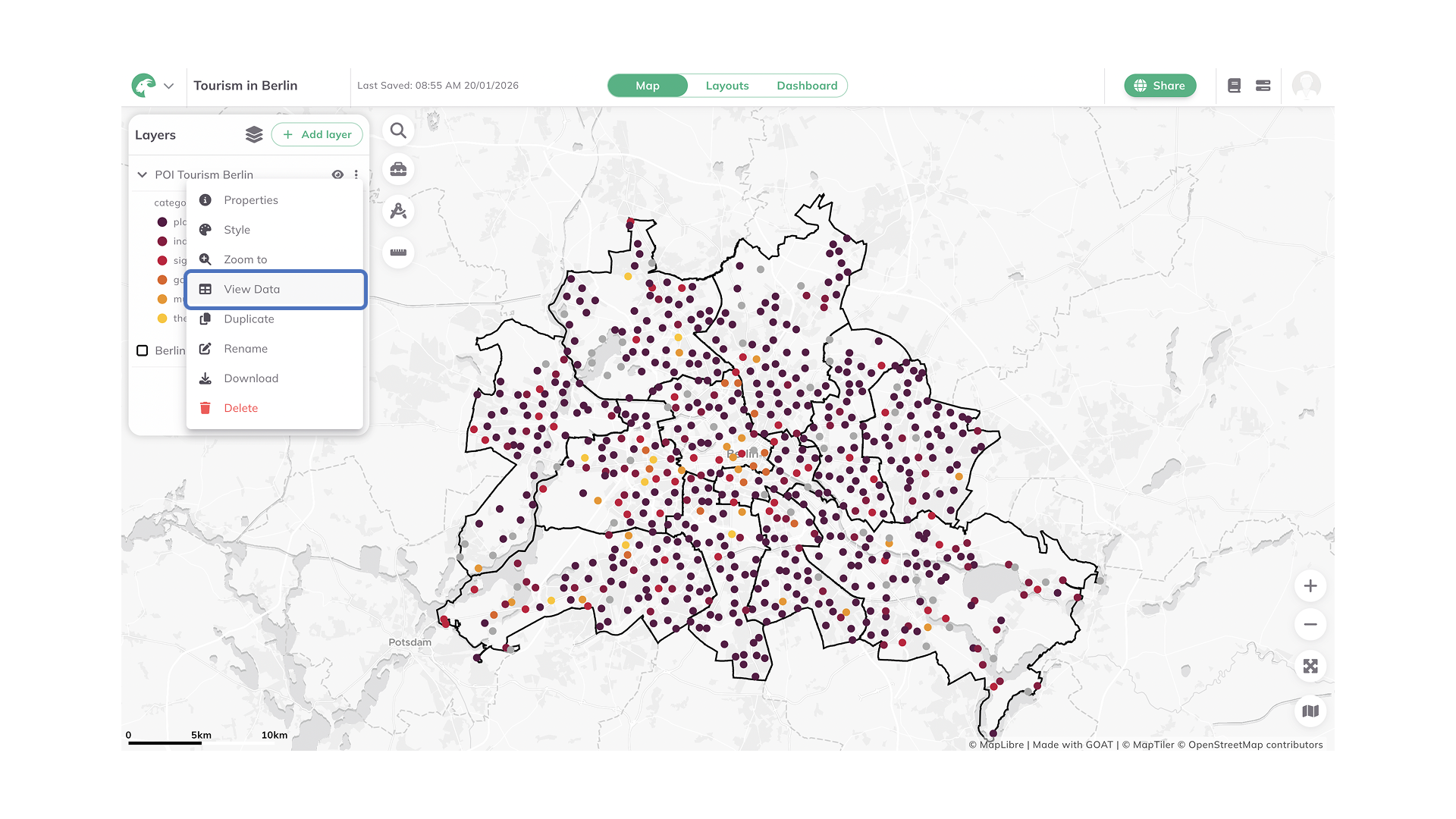Image resolution: width=1456 pixels, height=819 pixels.
Task: Open the layer's three-dot options menu
Action: [356, 174]
